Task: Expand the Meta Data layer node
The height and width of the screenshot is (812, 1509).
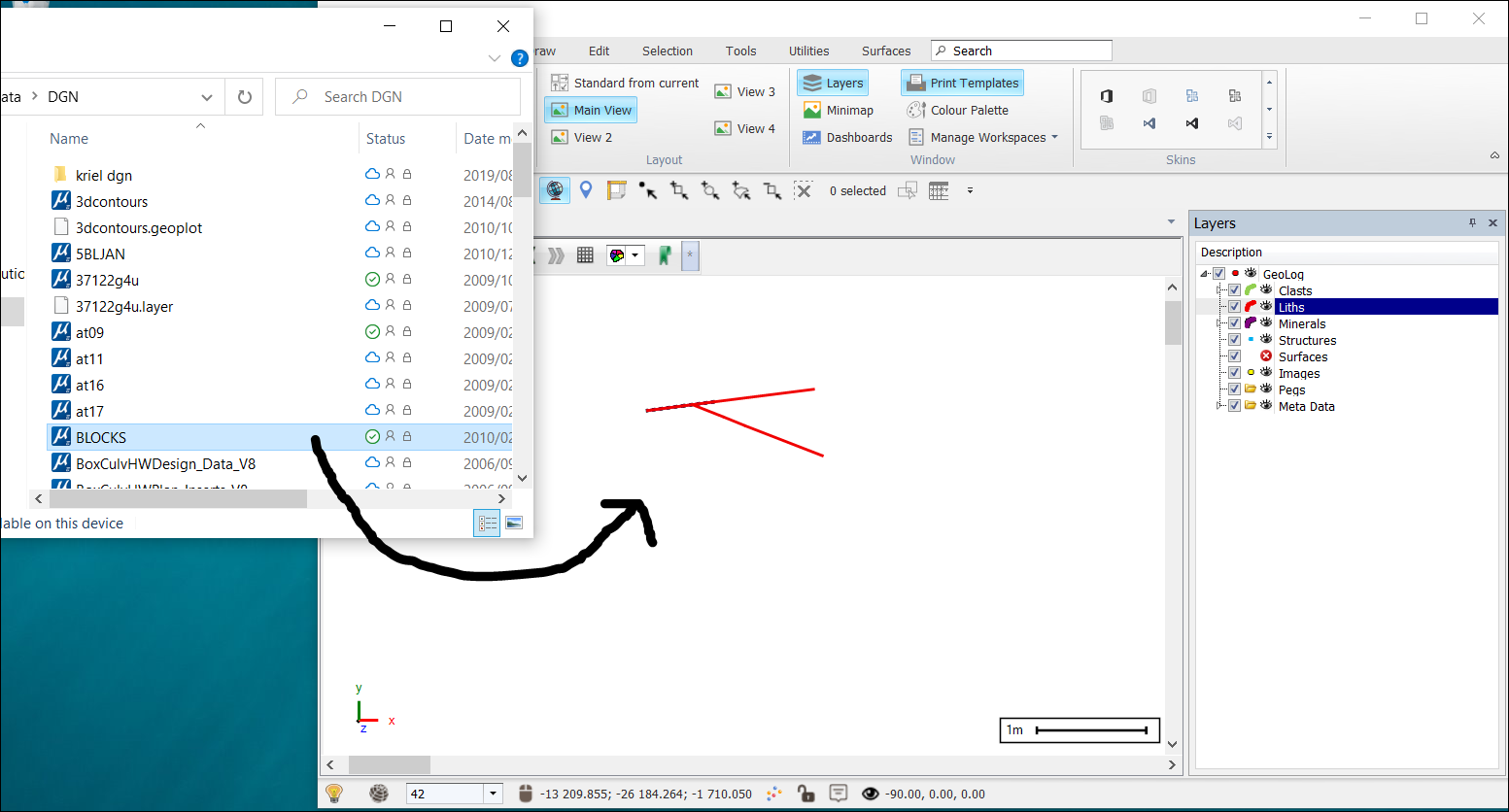Action: [1218, 406]
